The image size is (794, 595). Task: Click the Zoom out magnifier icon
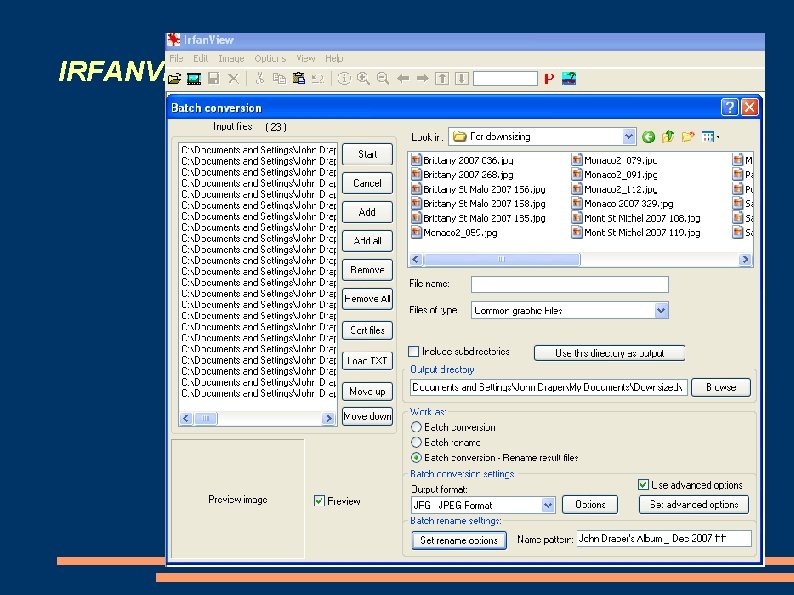383,78
